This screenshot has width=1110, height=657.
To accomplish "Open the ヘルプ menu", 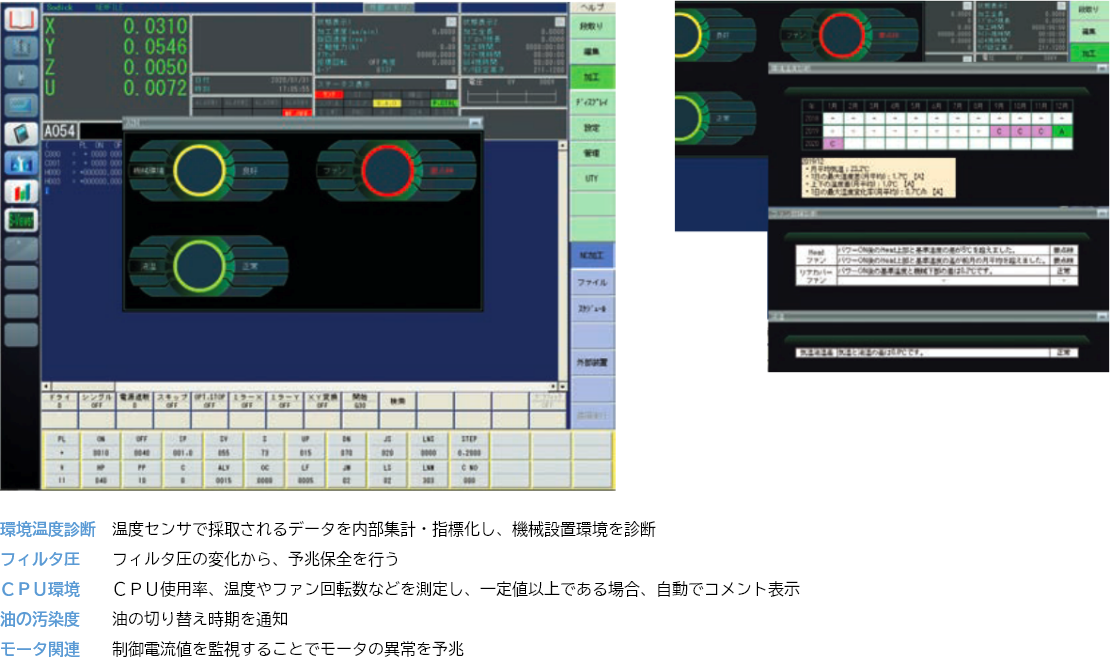I will pyautogui.click(x=592, y=7).
